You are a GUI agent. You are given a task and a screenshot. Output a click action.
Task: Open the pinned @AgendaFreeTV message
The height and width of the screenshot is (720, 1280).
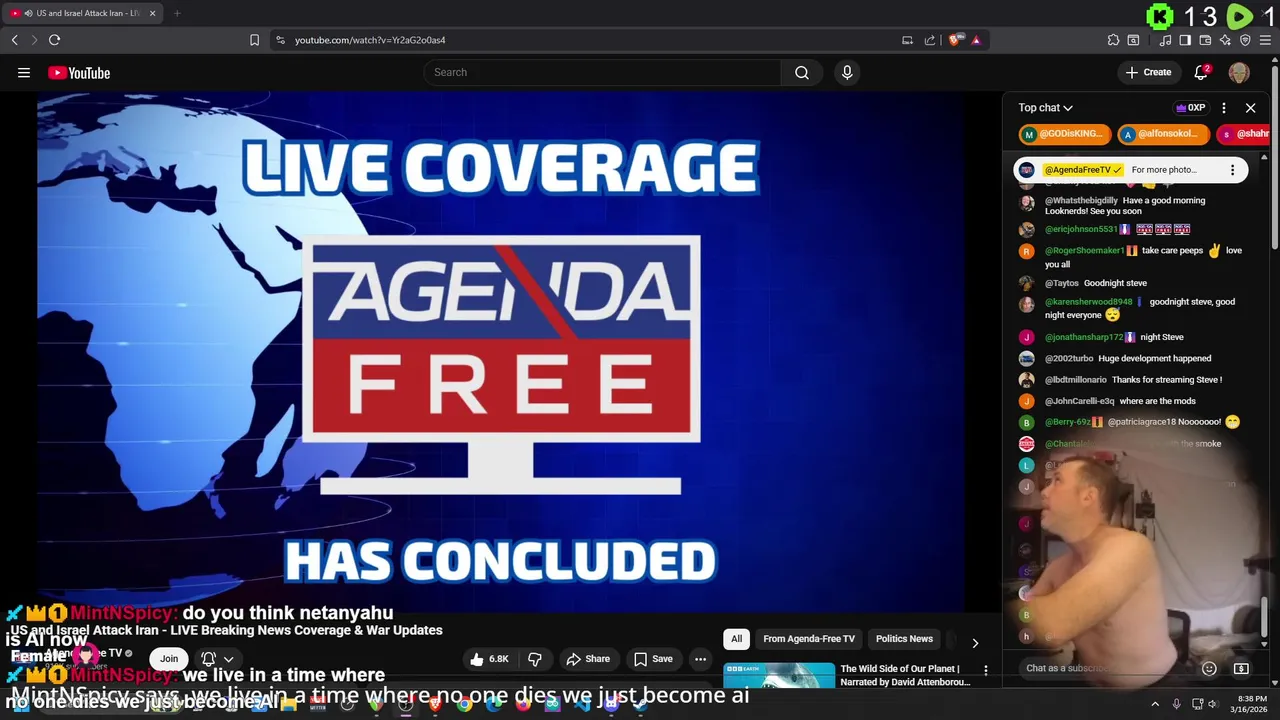click(x=1130, y=170)
